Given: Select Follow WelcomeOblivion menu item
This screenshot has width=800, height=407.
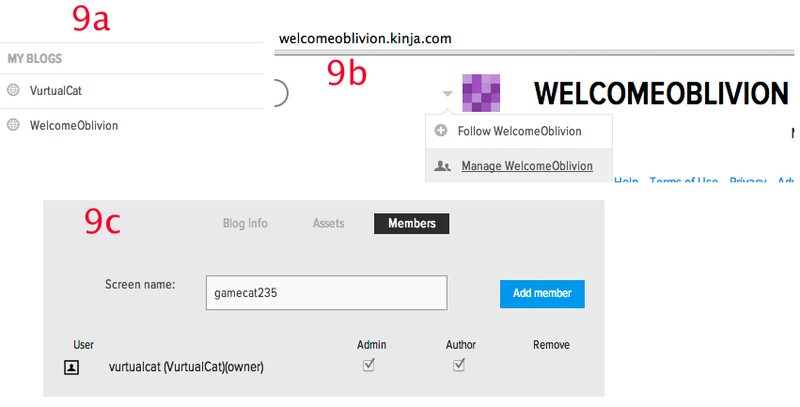Looking at the screenshot, I should (519, 131).
